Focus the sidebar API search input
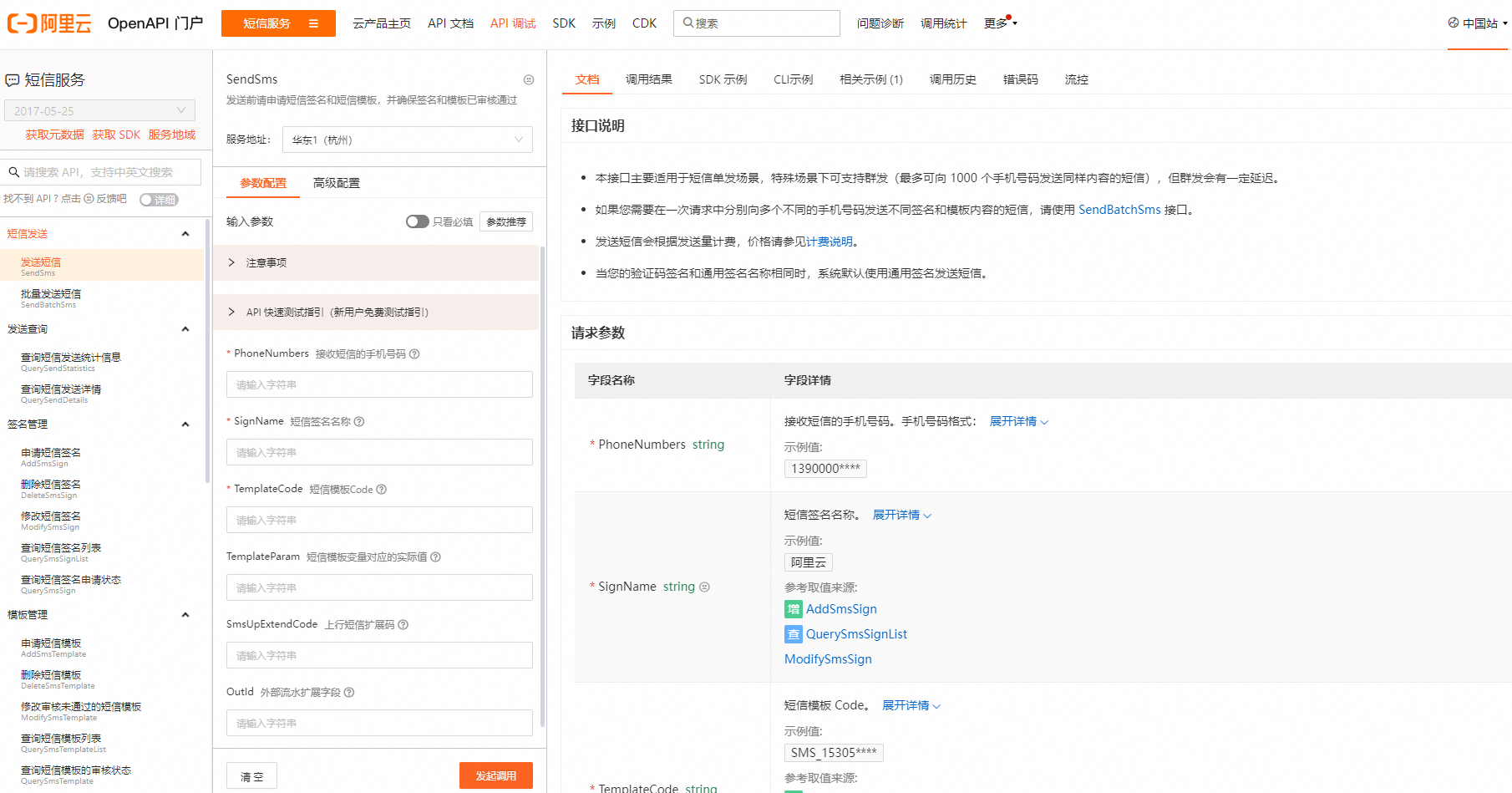The image size is (1512, 793). click(100, 172)
